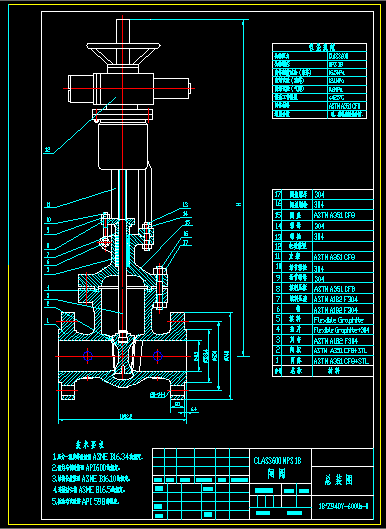386x529 pixels.
Task: Select the row 5 Flexible Graphite material cell
Action: (338, 319)
